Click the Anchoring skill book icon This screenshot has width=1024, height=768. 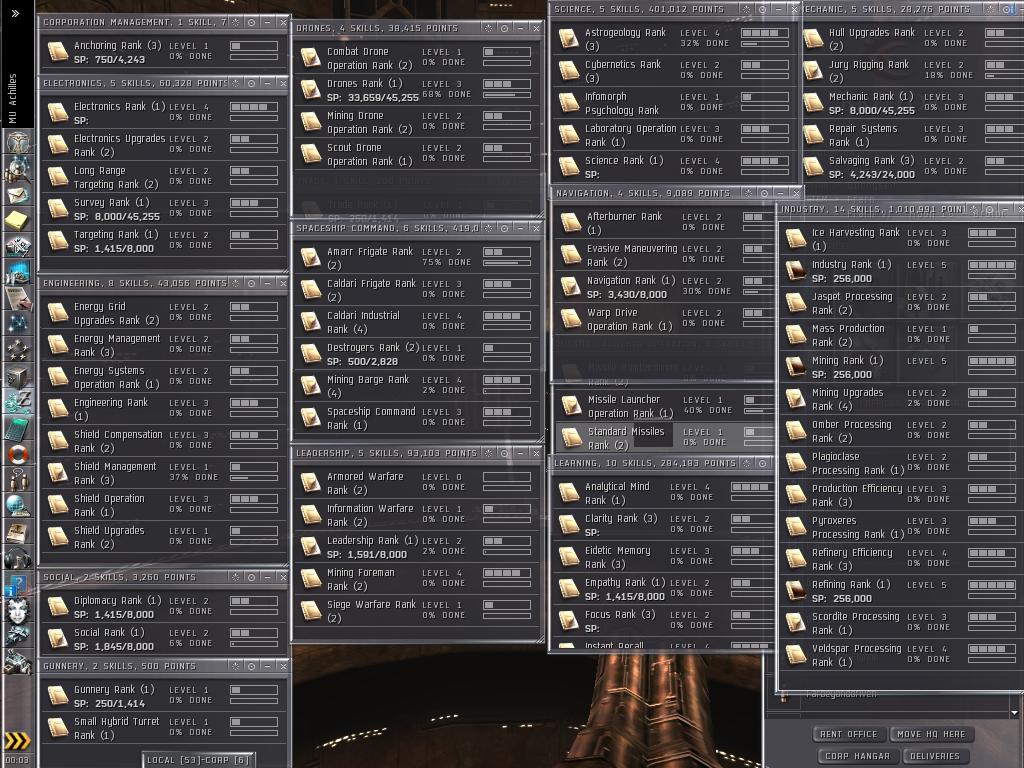pyautogui.click(x=57, y=52)
